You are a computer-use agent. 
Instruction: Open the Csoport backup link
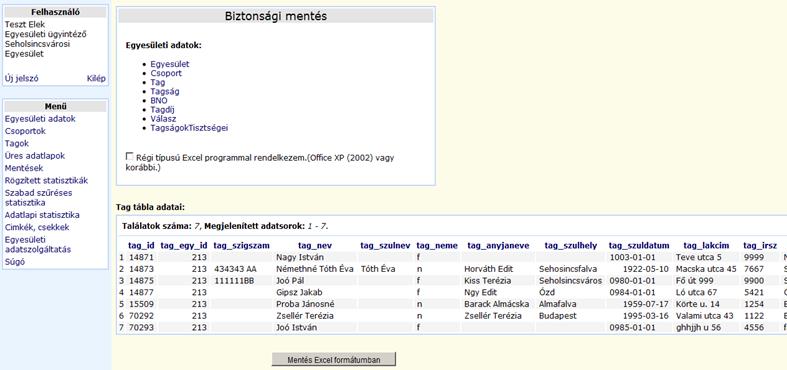point(166,73)
